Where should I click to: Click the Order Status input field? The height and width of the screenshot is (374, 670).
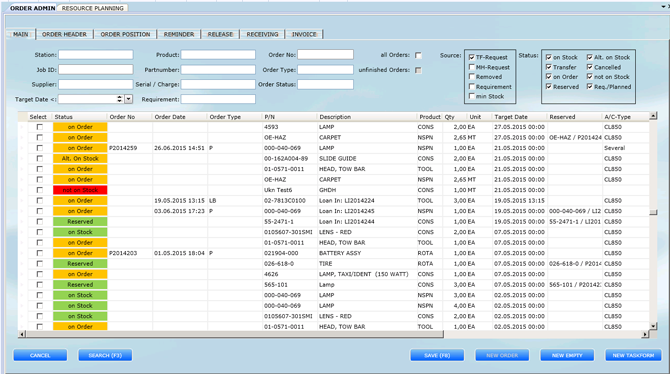point(326,84)
